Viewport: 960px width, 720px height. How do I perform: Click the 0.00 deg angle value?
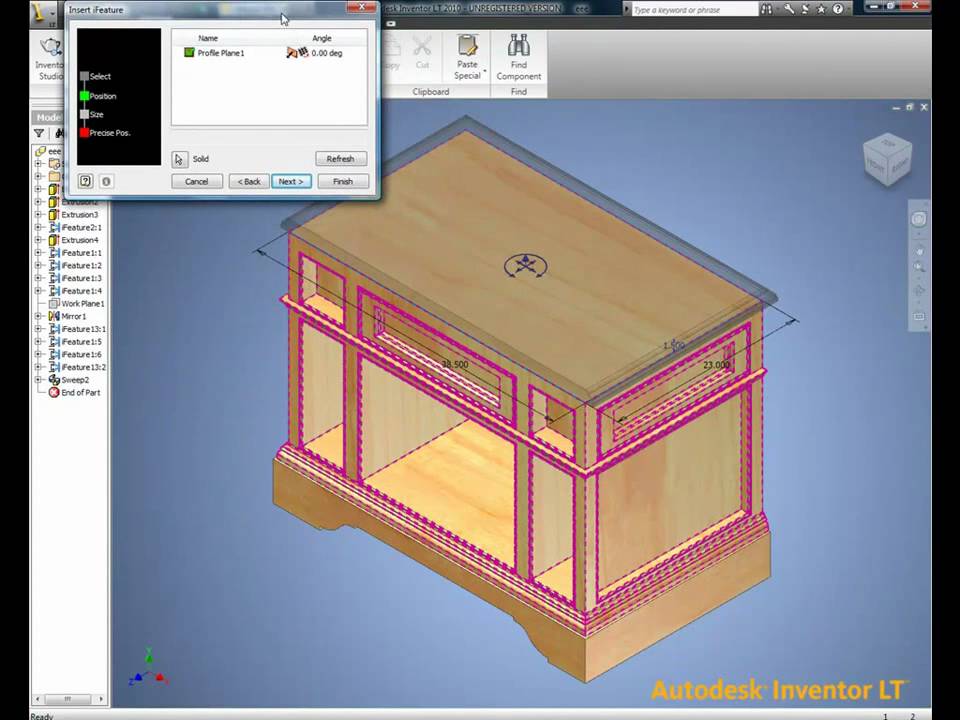327,53
